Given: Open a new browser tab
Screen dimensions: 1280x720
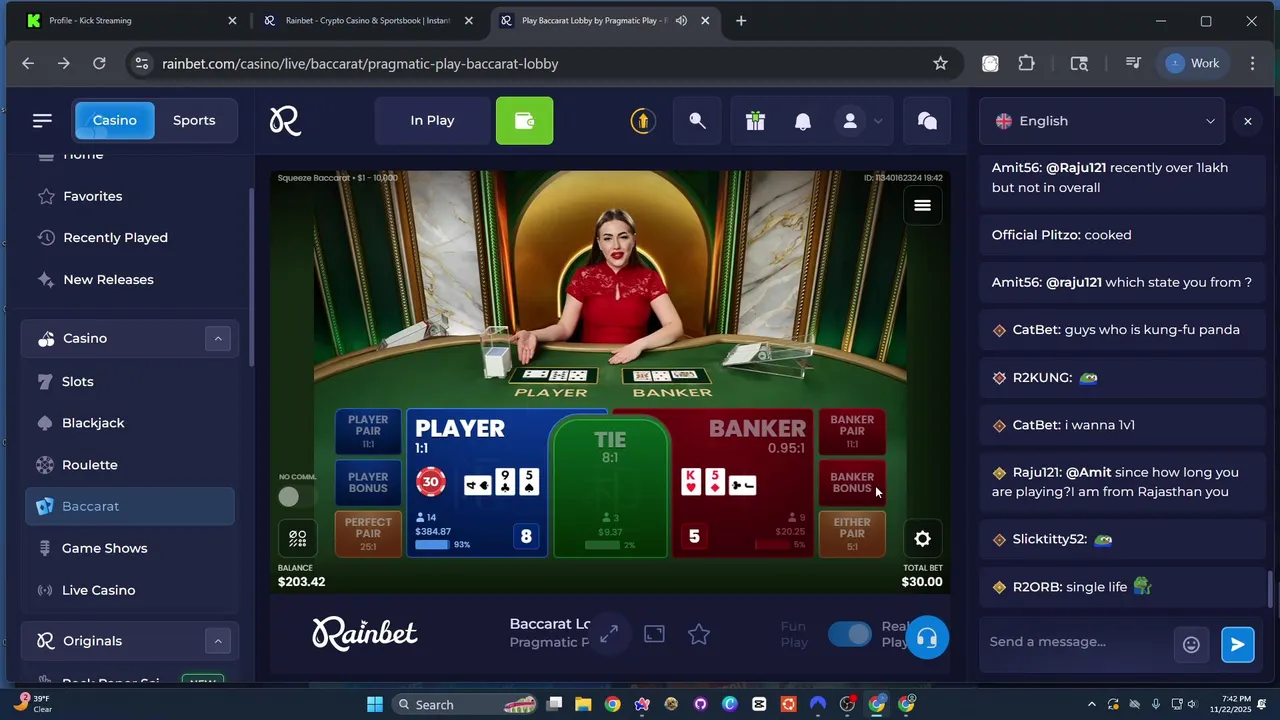Looking at the screenshot, I should (x=741, y=20).
